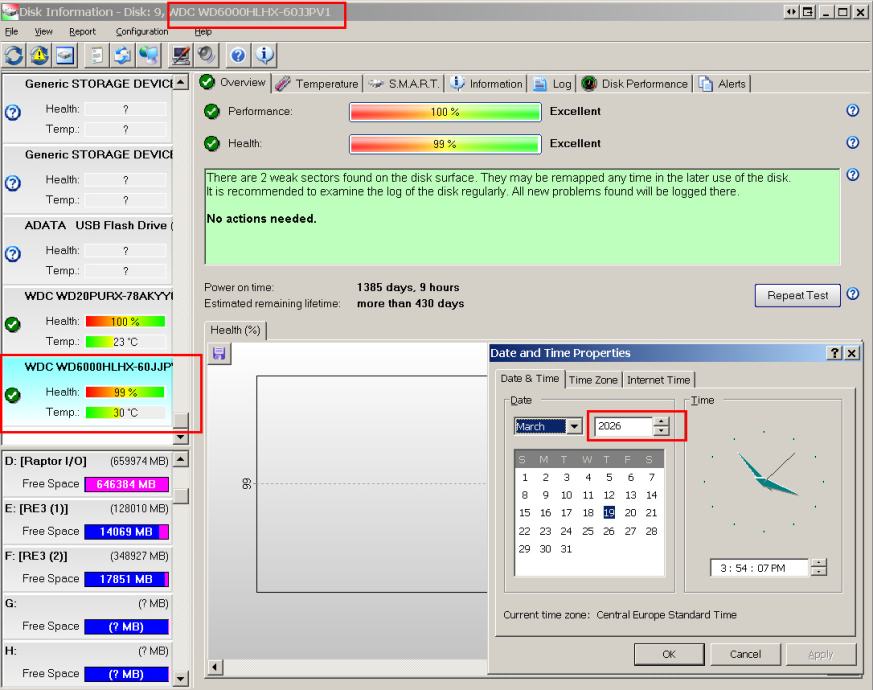Select day 31 in the March calendar
This screenshot has height=690, width=873.
[566, 549]
